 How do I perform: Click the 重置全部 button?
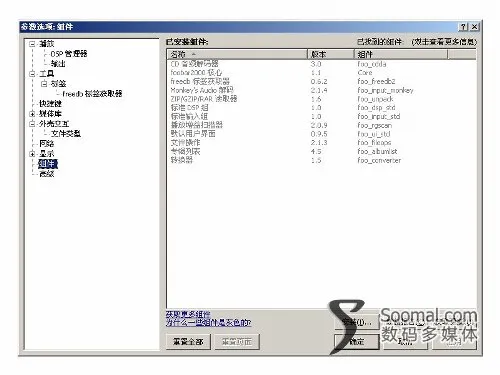[x=188, y=342]
